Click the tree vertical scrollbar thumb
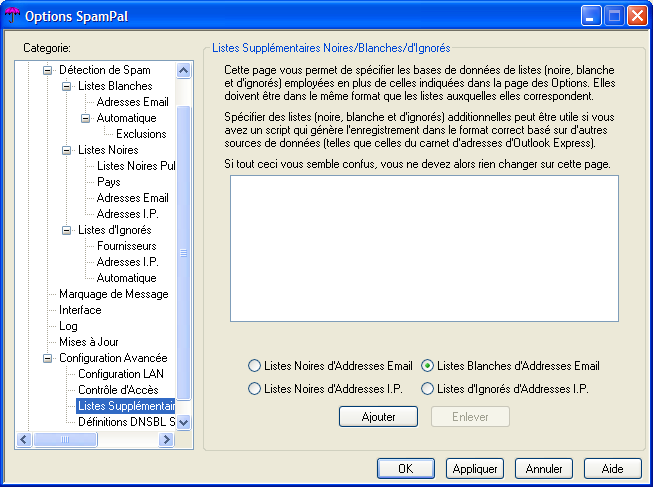Viewport: 653px width, 487px height. [x=184, y=253]
